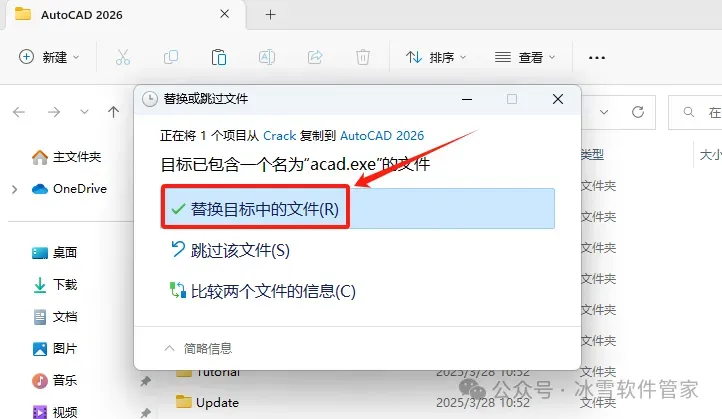Go up one folder level arrow
The image size is (722, 419).
(x=113, y=112)
